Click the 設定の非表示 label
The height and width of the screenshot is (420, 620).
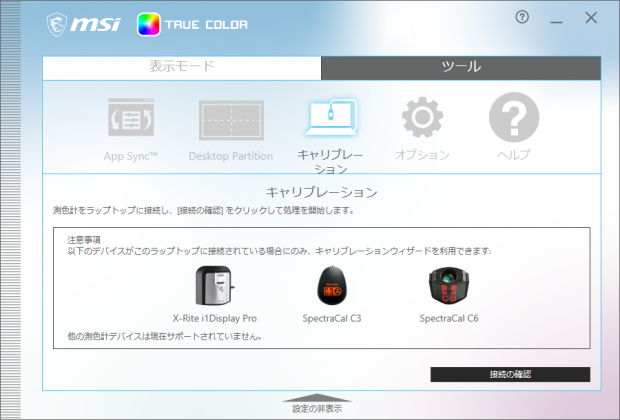(317, 409)
